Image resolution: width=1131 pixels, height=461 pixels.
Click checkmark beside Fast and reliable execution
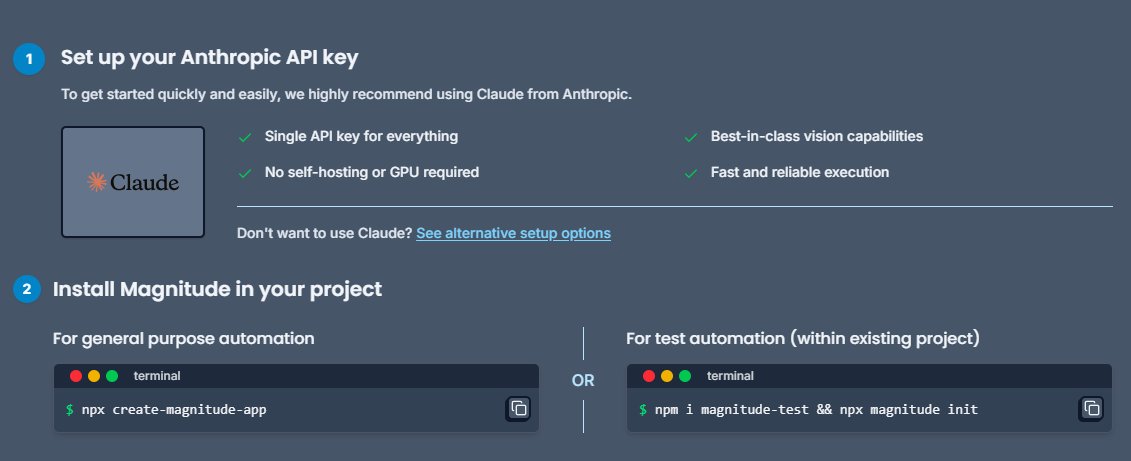(x=690, y=173)
